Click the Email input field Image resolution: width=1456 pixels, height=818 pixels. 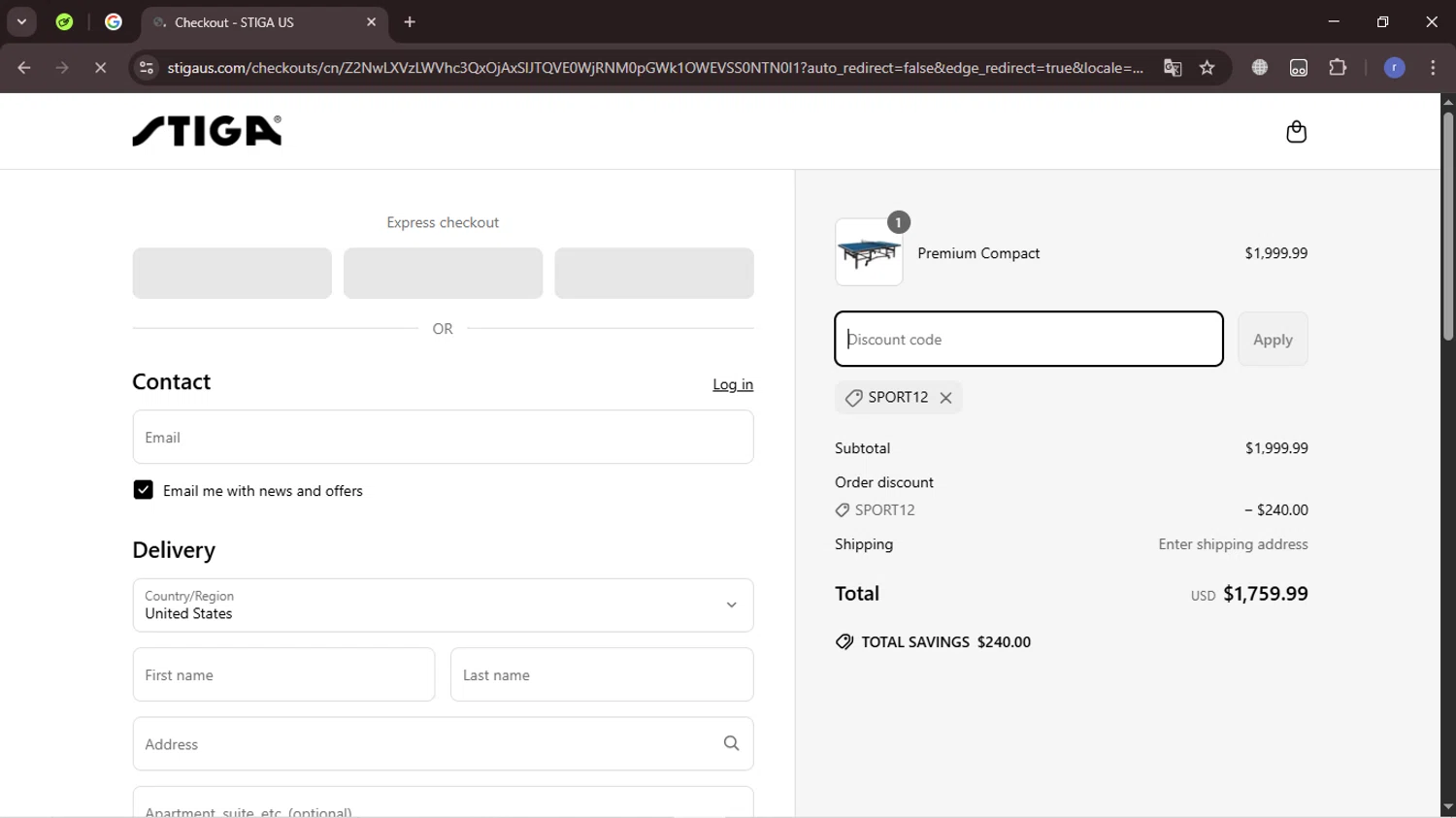tap(443, 437)
